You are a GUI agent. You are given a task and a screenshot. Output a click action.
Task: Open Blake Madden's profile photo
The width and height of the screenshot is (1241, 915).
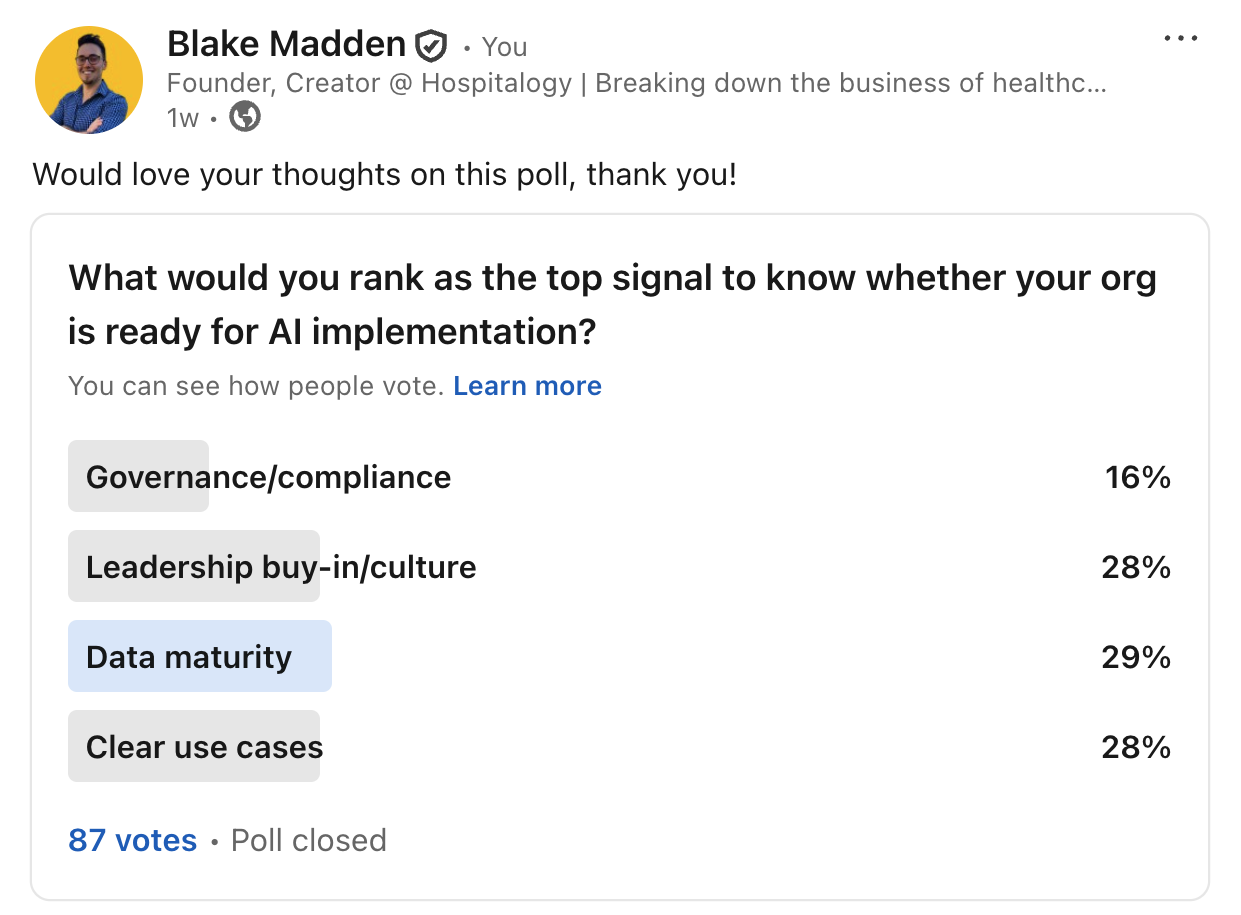89,80
